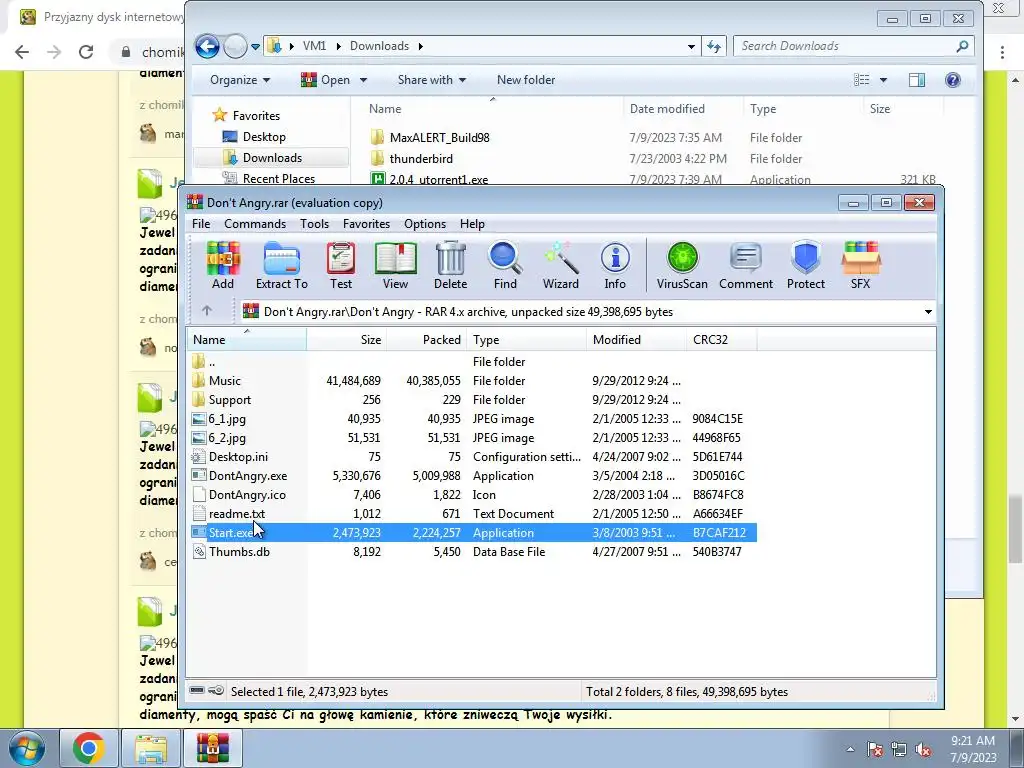Select the MaxALERT_Build98 folder

(440, 138)
